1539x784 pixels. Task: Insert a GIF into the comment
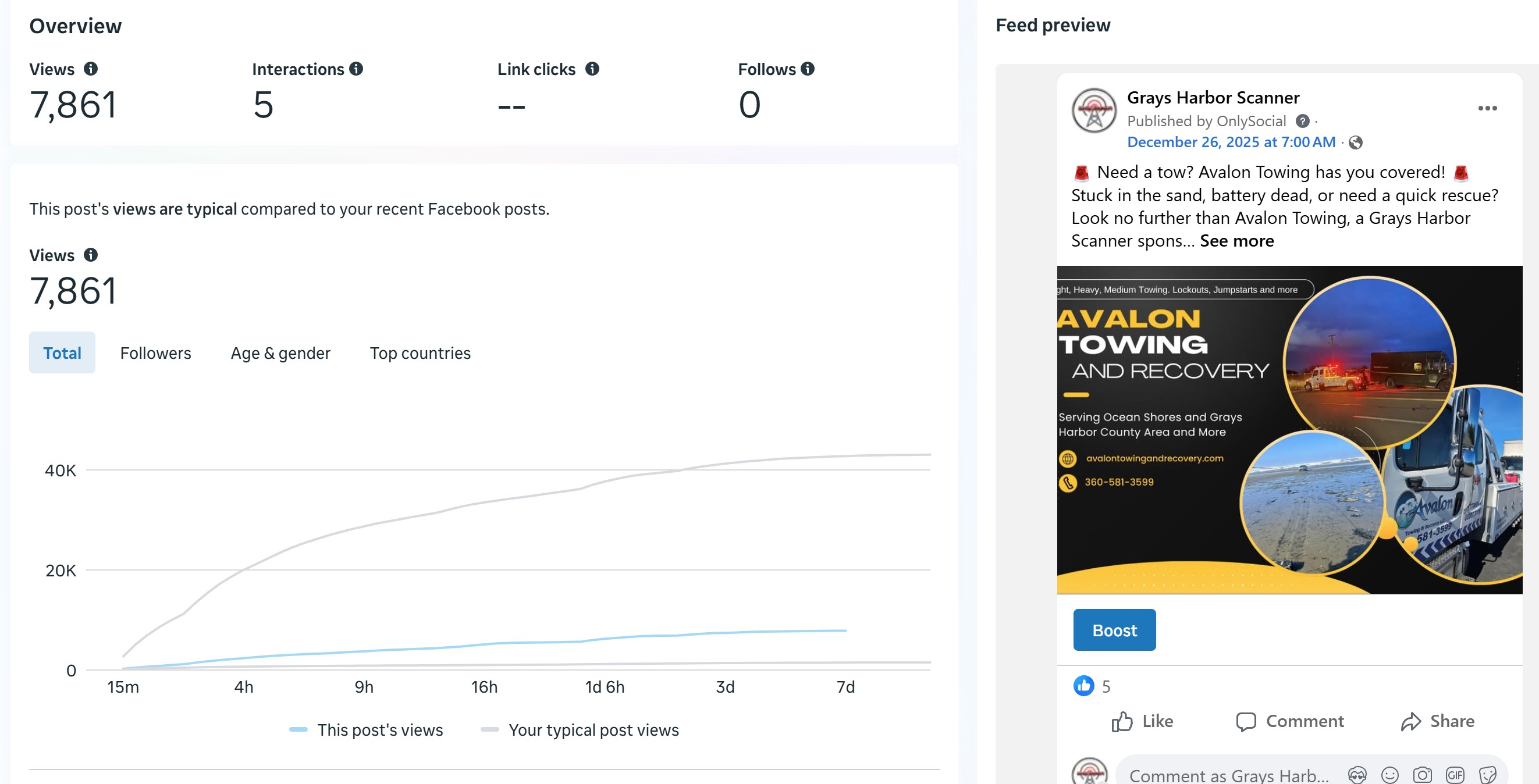click(1455, 775)
